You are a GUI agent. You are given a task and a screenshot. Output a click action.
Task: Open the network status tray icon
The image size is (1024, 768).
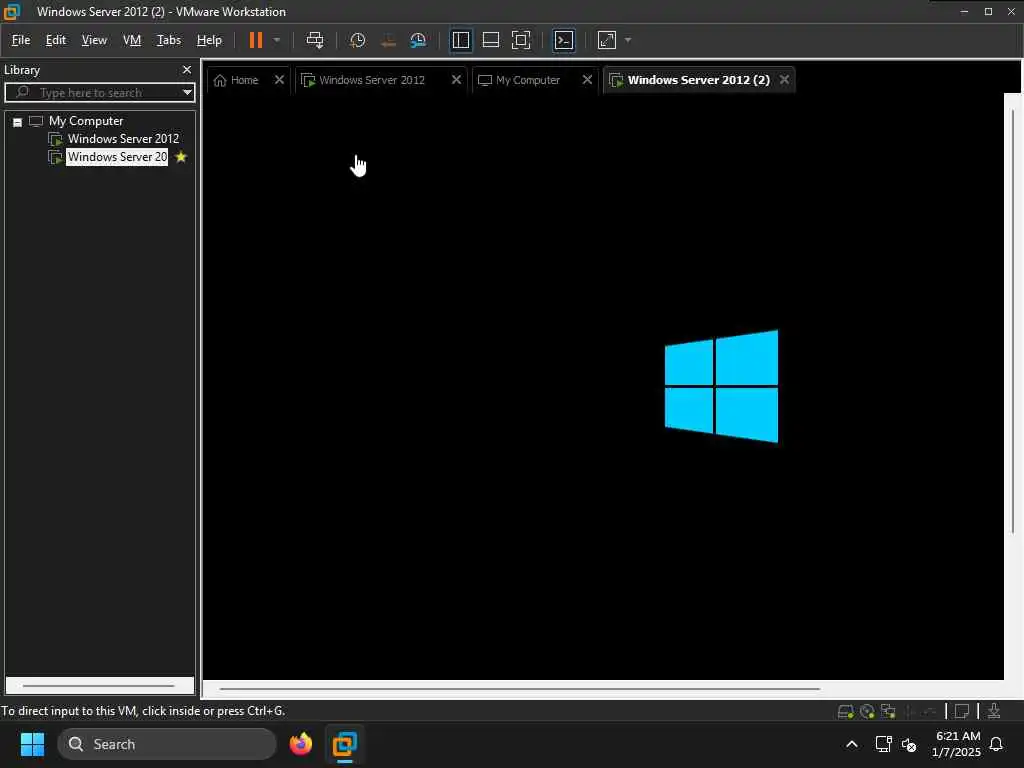pos(884,744)
